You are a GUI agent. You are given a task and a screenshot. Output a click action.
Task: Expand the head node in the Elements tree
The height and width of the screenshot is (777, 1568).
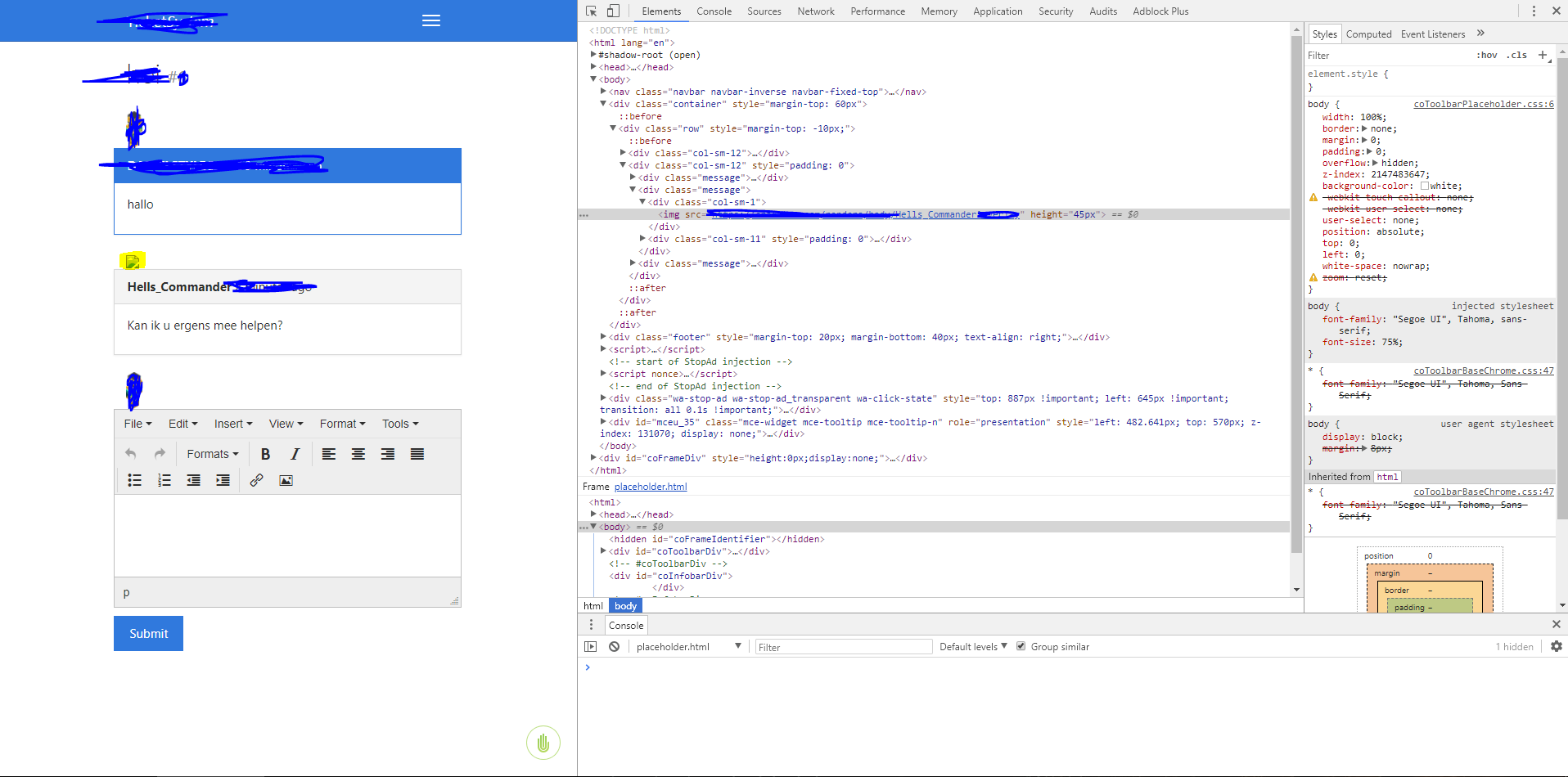pyautogui.click(x=593, y=67)
